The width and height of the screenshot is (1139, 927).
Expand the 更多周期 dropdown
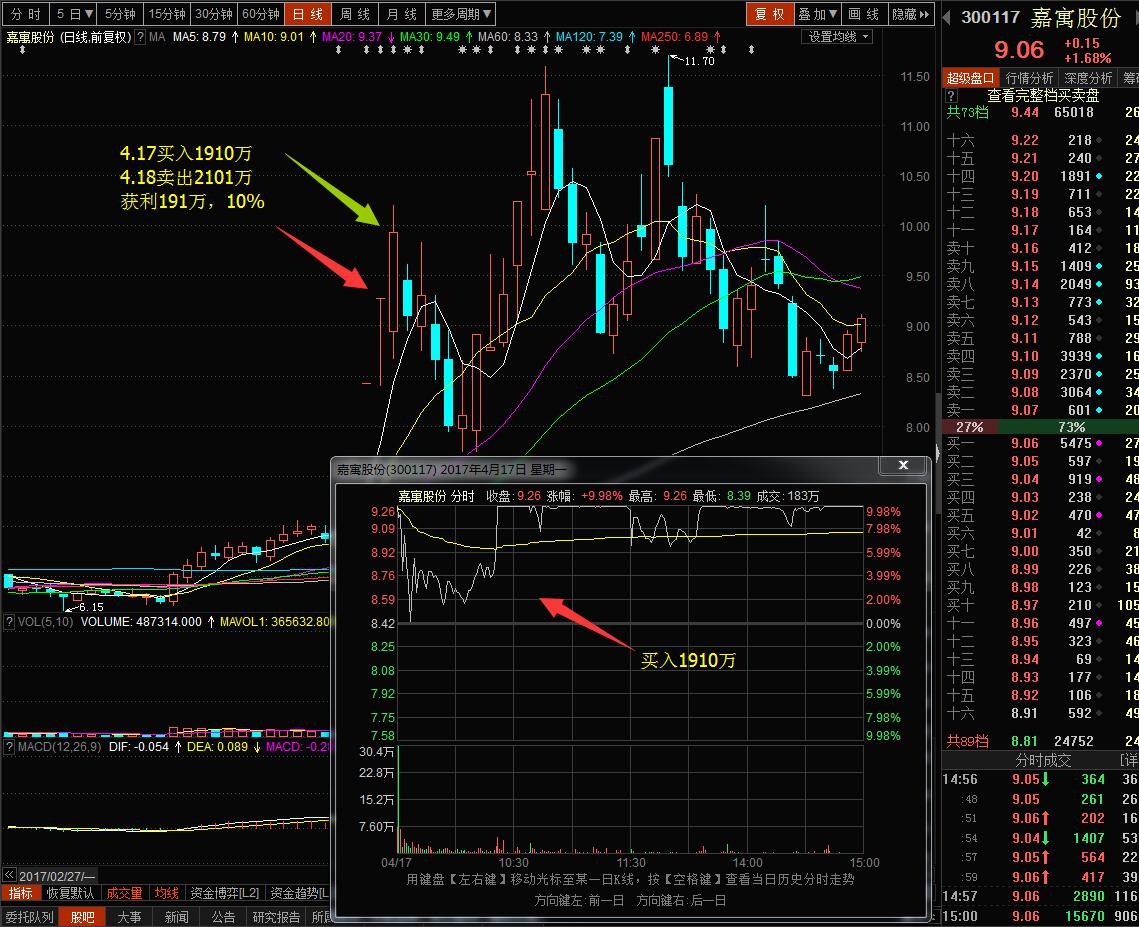pos(461,14)
